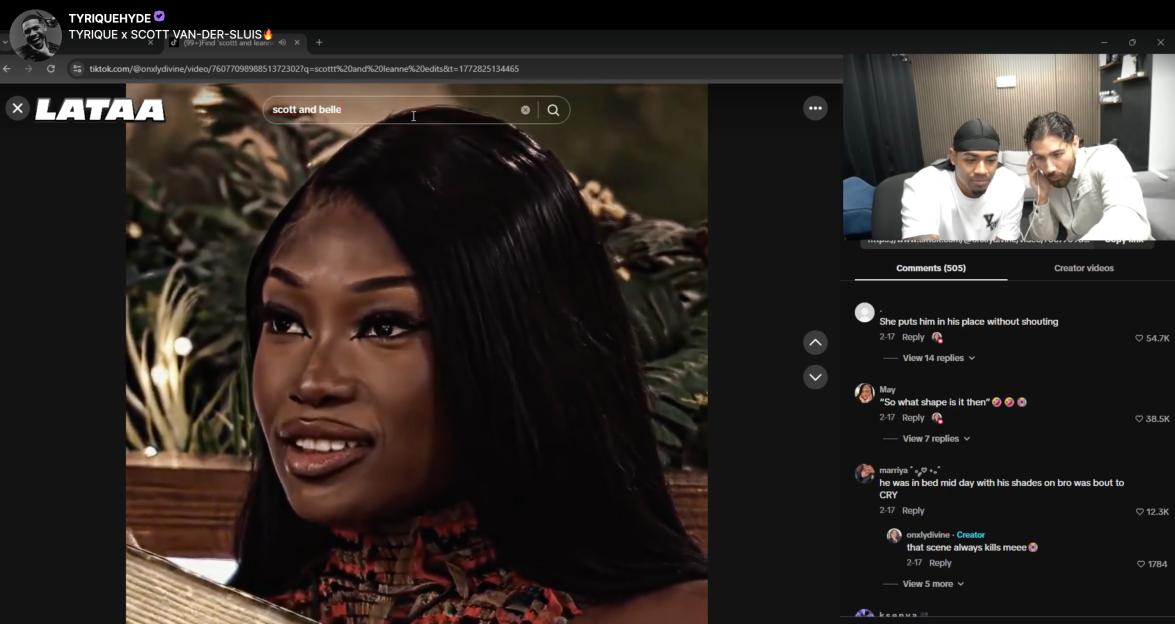Reply to May's 'So what shape' comment
The image size is (1175, 624).
pos(913,418)
